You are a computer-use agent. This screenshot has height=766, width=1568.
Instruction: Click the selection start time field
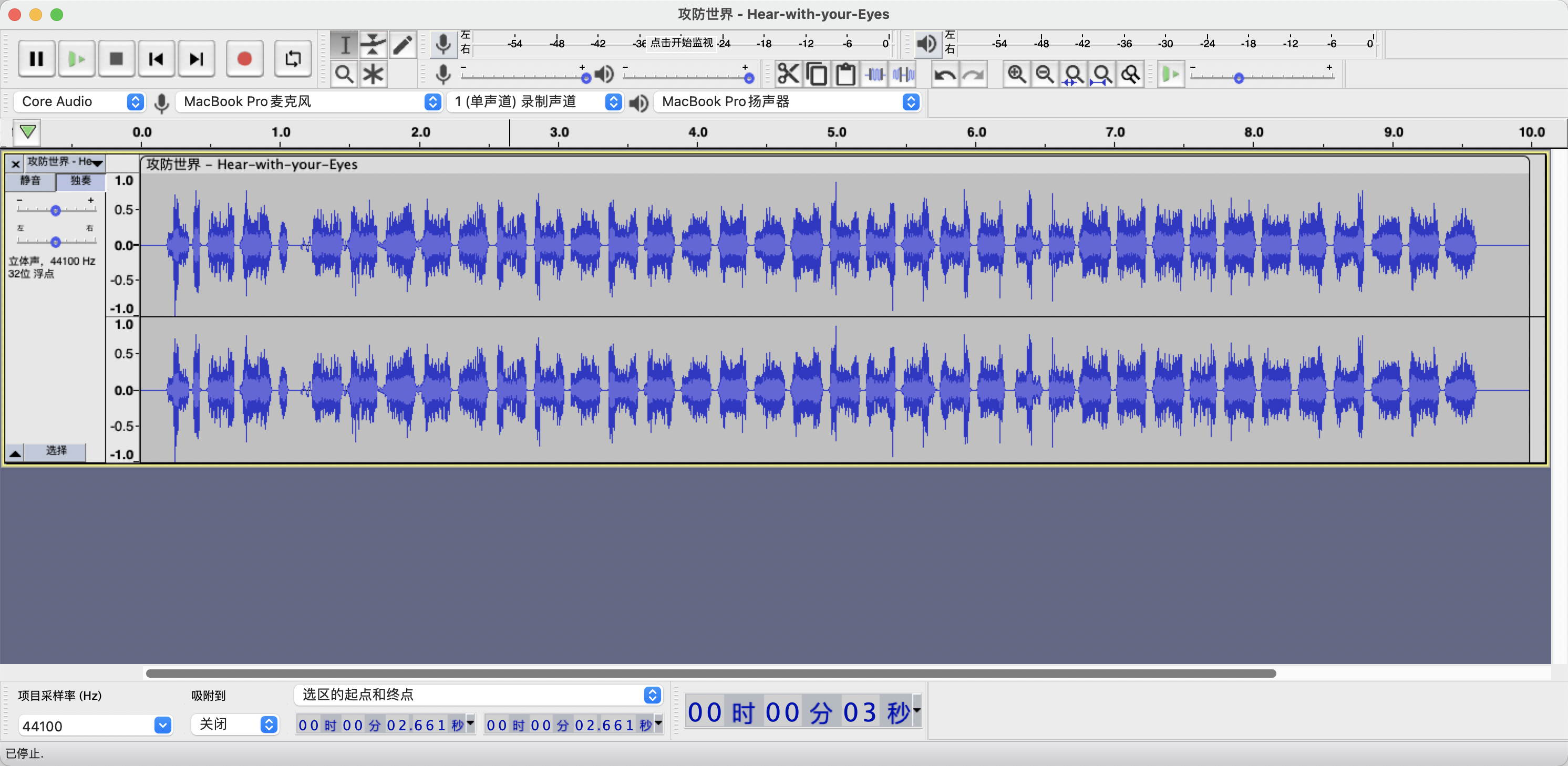click(x=380, y=724)
